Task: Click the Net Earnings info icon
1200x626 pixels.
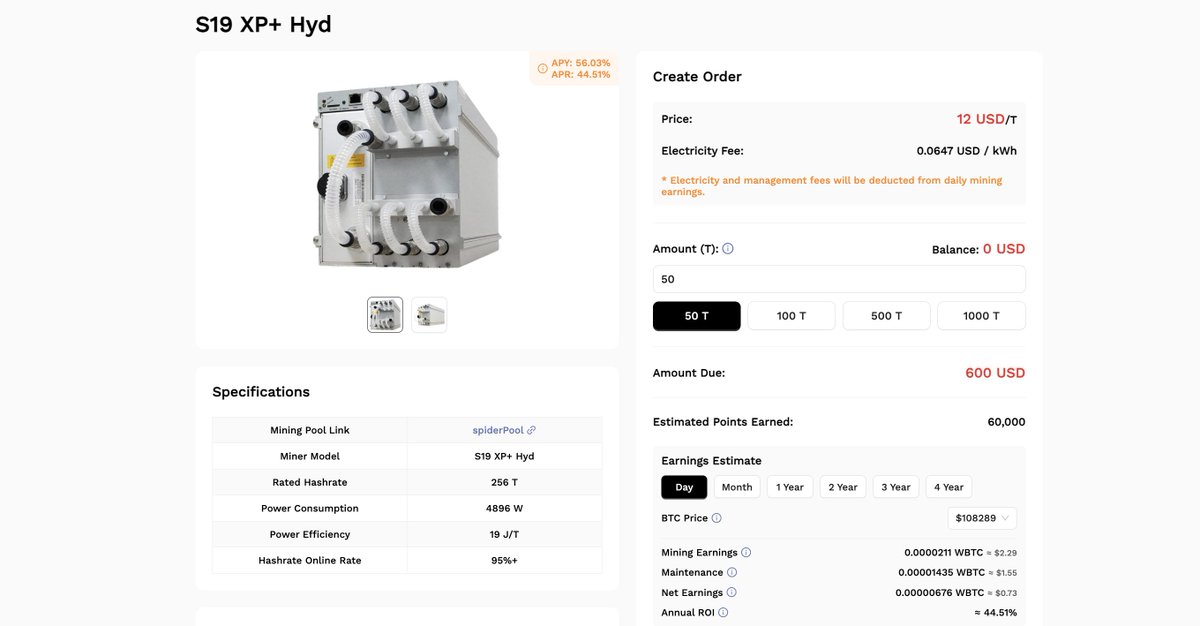Action: (x=732, y=592)
